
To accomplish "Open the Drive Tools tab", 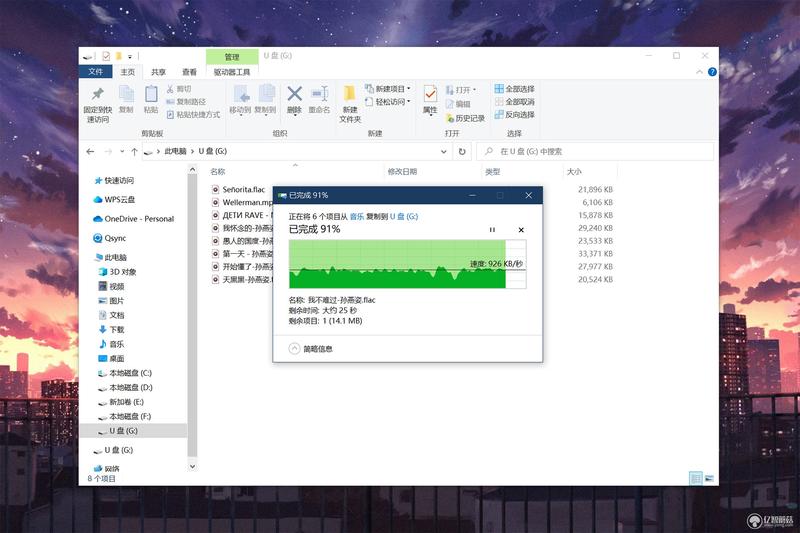I will [232, 72].
